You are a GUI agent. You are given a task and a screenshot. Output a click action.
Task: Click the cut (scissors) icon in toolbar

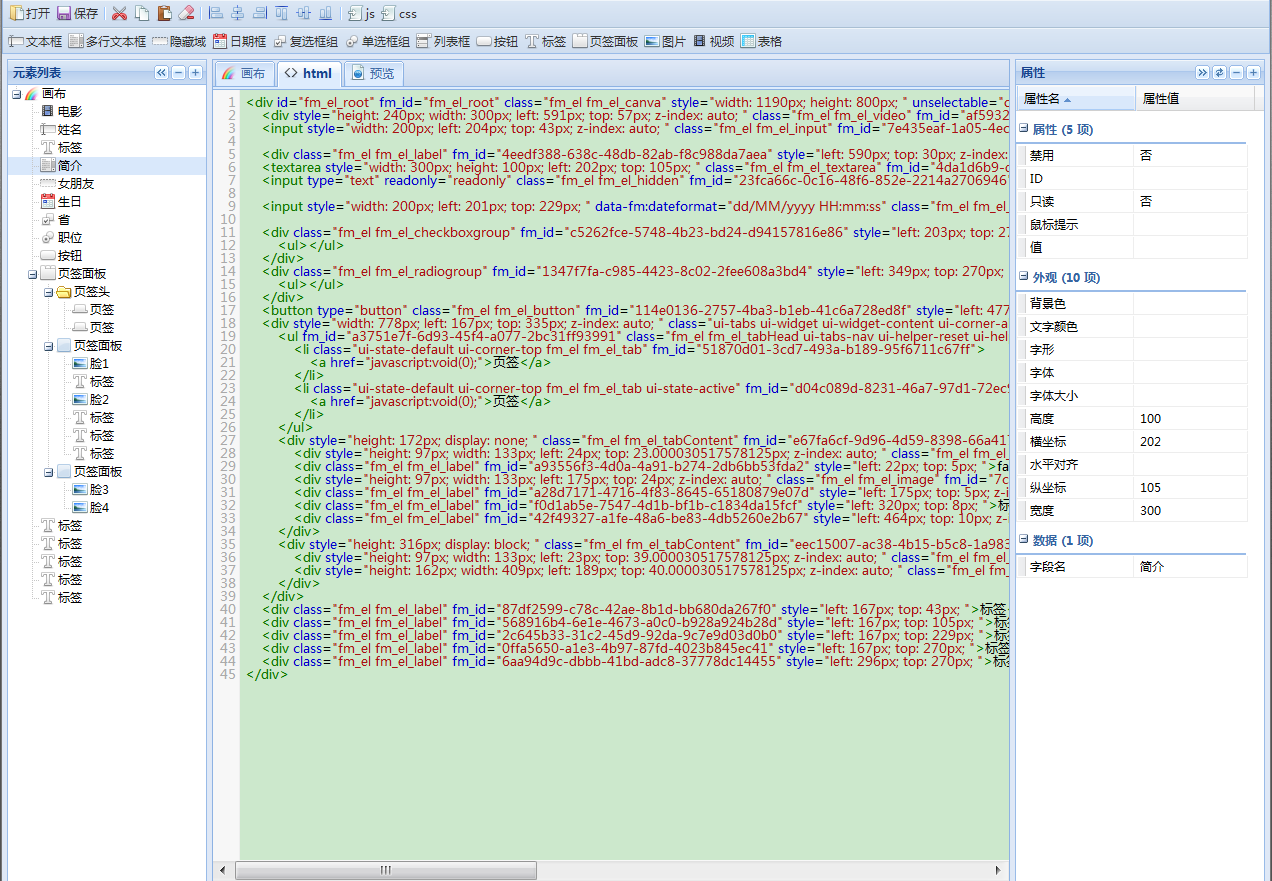[x=119, y=13]
